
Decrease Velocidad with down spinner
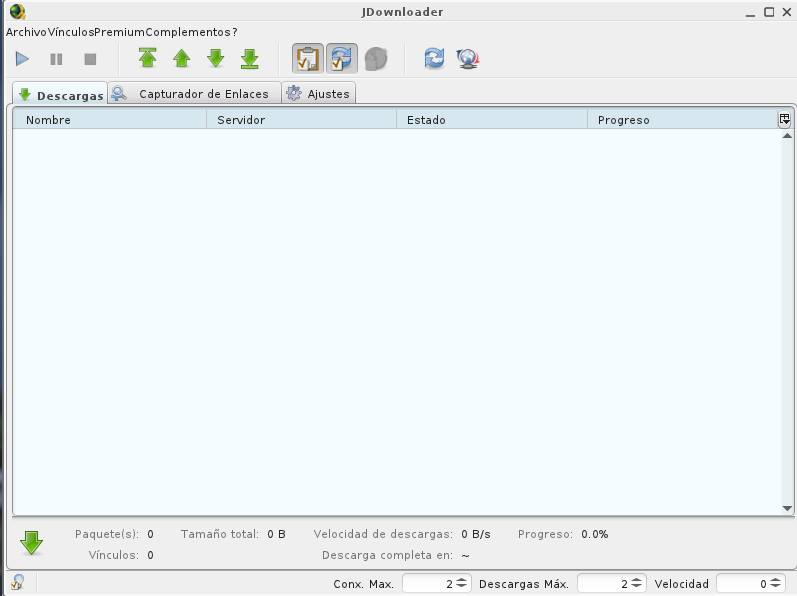tap(775, 587)
